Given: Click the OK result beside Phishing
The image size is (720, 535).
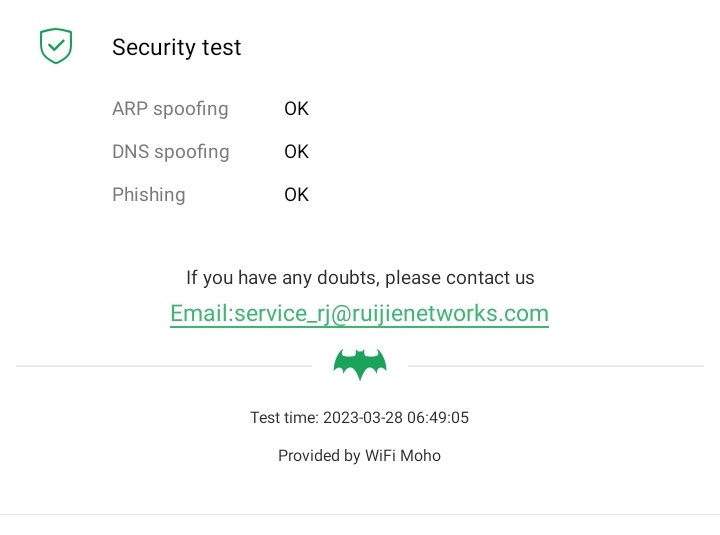Looking at the screenshot, I should (296, 194).
